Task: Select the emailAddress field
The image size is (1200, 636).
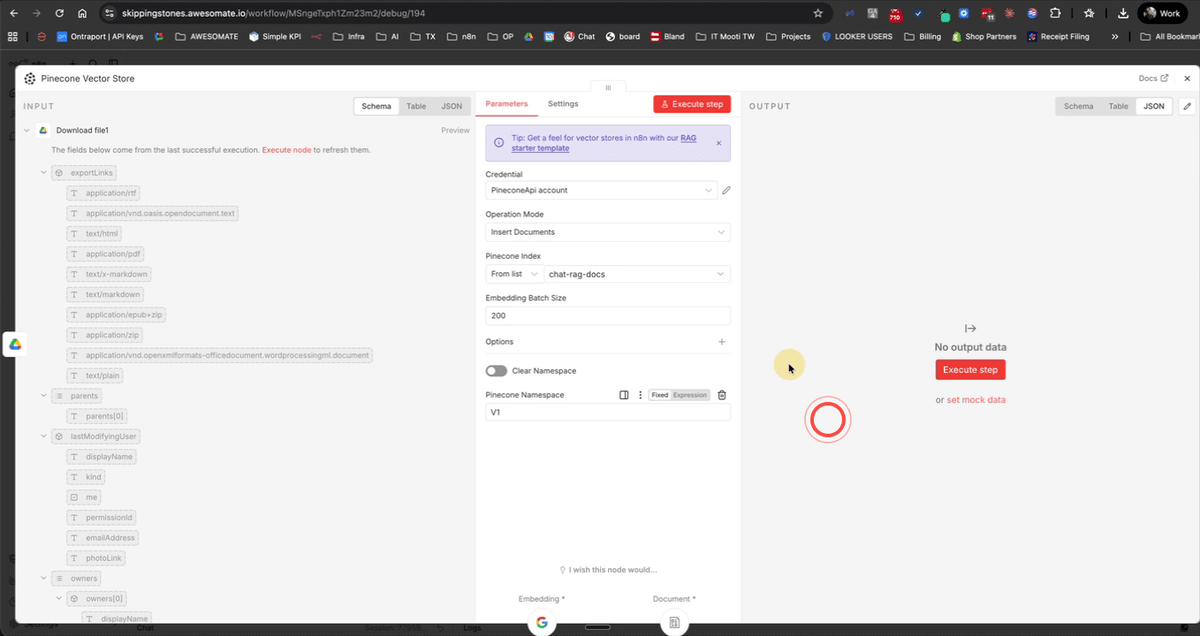Action: 103,538
